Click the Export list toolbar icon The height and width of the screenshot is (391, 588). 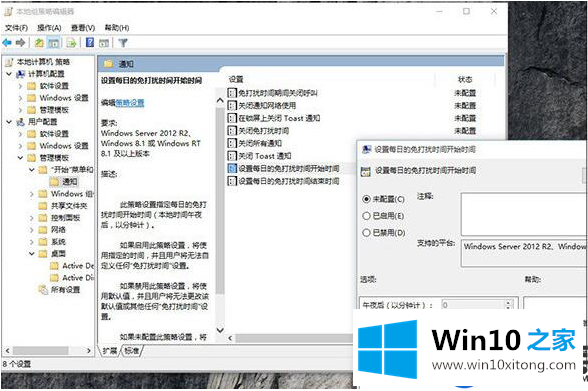pyautogui.click(x=71, y=43)
